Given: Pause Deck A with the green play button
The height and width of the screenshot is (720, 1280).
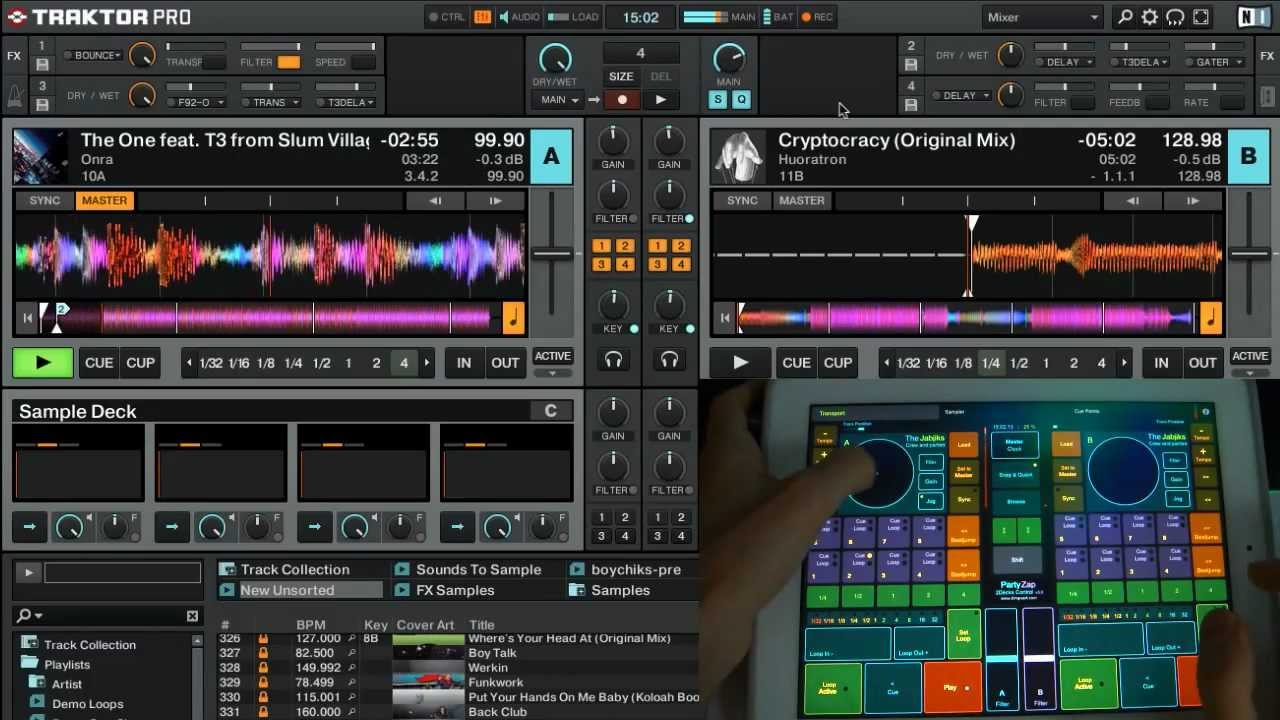Looking at the screenshot, I should tap(43, 363).
